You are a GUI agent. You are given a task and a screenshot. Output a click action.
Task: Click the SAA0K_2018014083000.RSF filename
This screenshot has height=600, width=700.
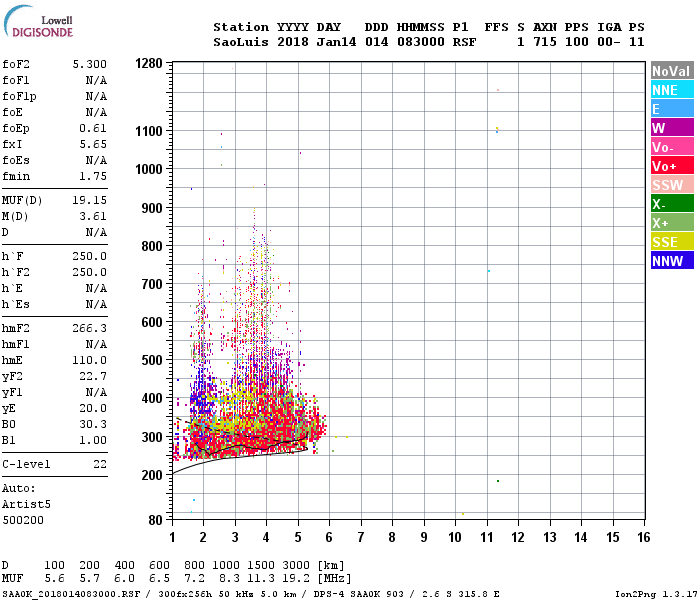(71, 594)
